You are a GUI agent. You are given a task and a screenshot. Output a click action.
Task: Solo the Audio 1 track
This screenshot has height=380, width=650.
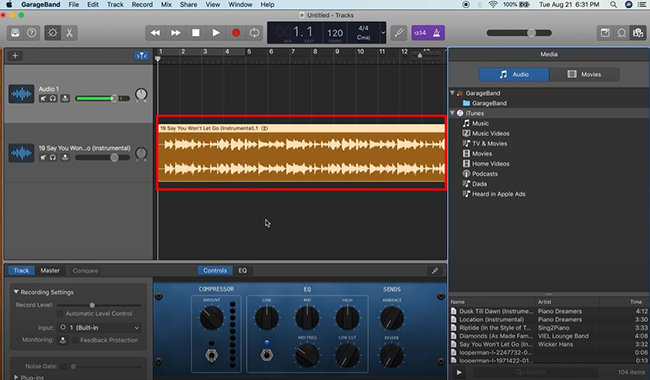[x=53, y=99]
